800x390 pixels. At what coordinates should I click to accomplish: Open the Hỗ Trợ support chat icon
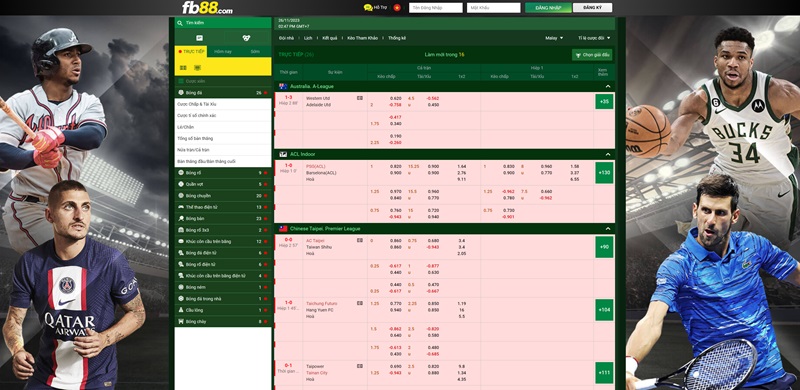coord(368,8)
